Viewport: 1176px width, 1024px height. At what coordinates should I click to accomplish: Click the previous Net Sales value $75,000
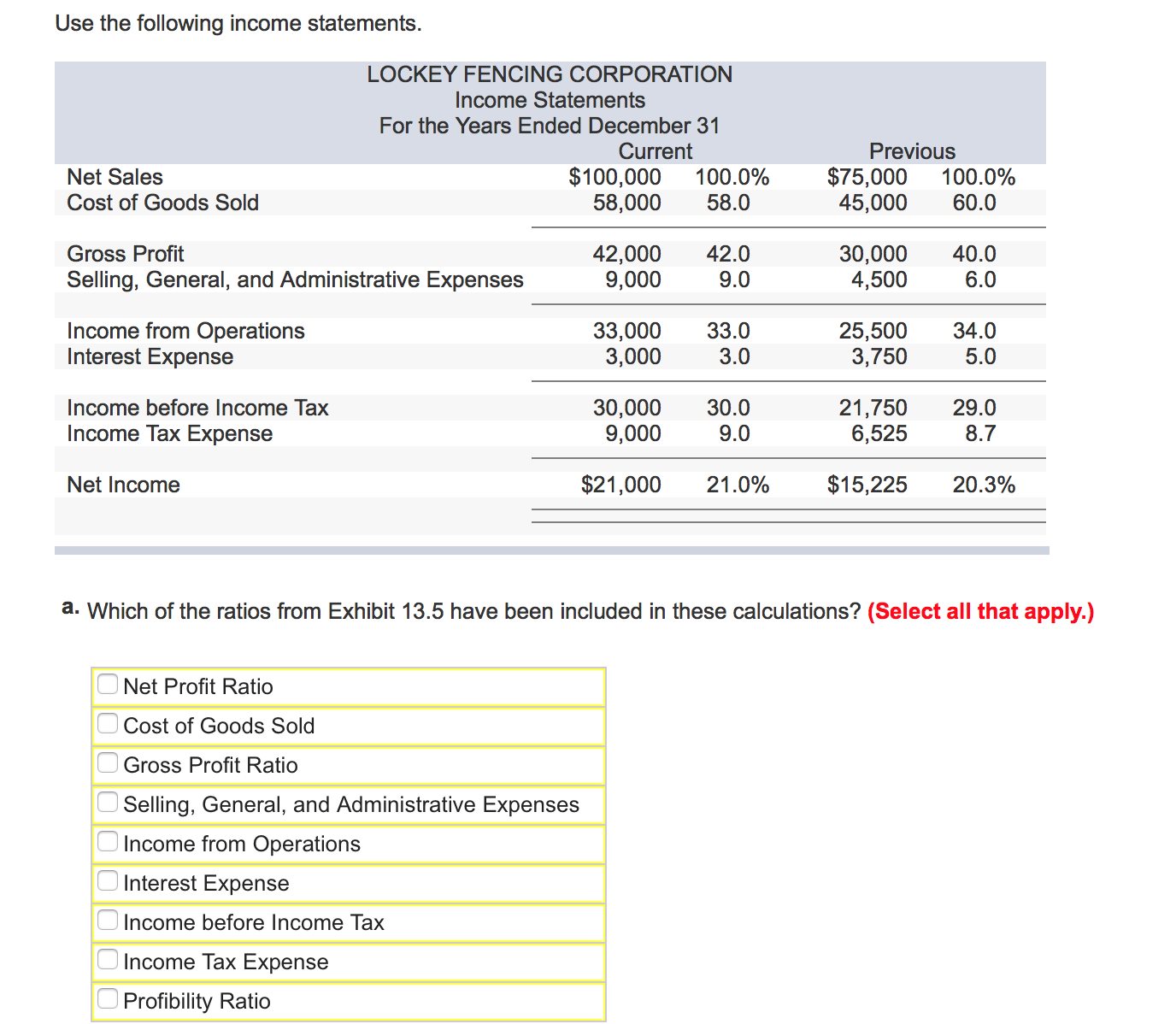[x=867, y=177]
